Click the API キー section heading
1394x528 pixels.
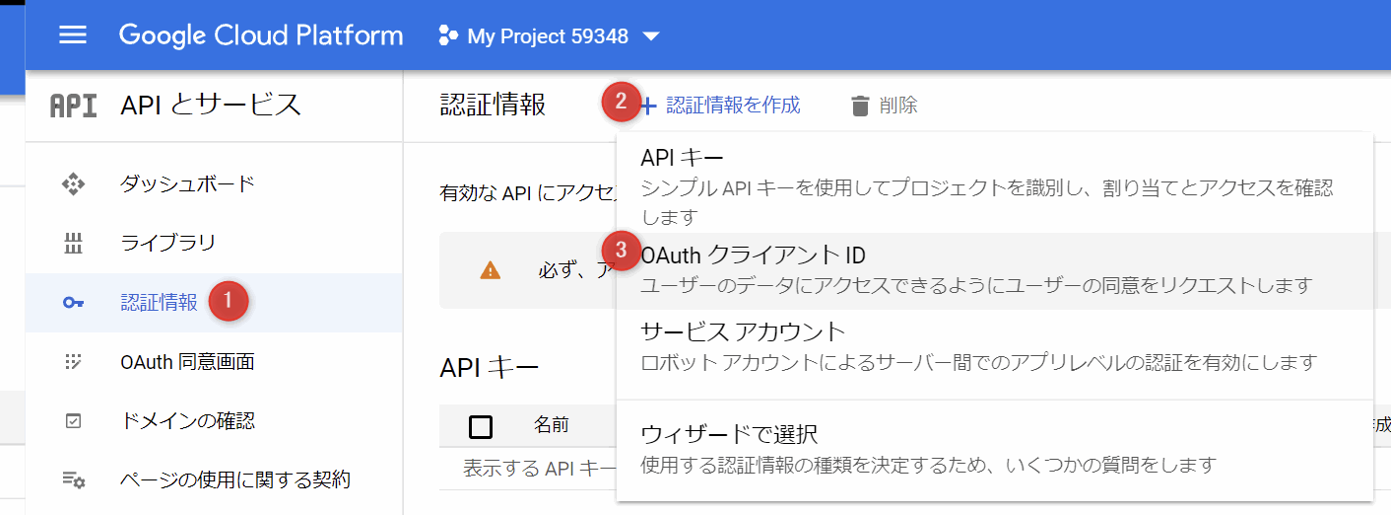489,367
